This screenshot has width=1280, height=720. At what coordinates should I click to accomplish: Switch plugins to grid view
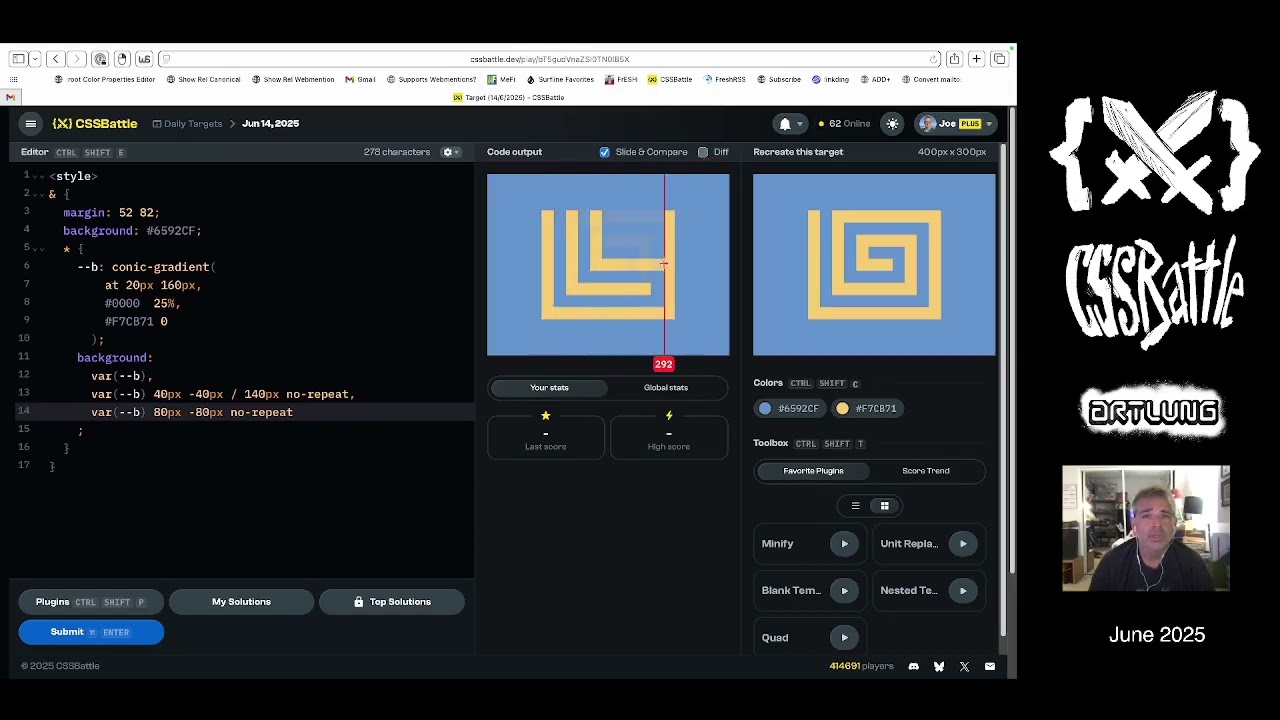[884, 506]
